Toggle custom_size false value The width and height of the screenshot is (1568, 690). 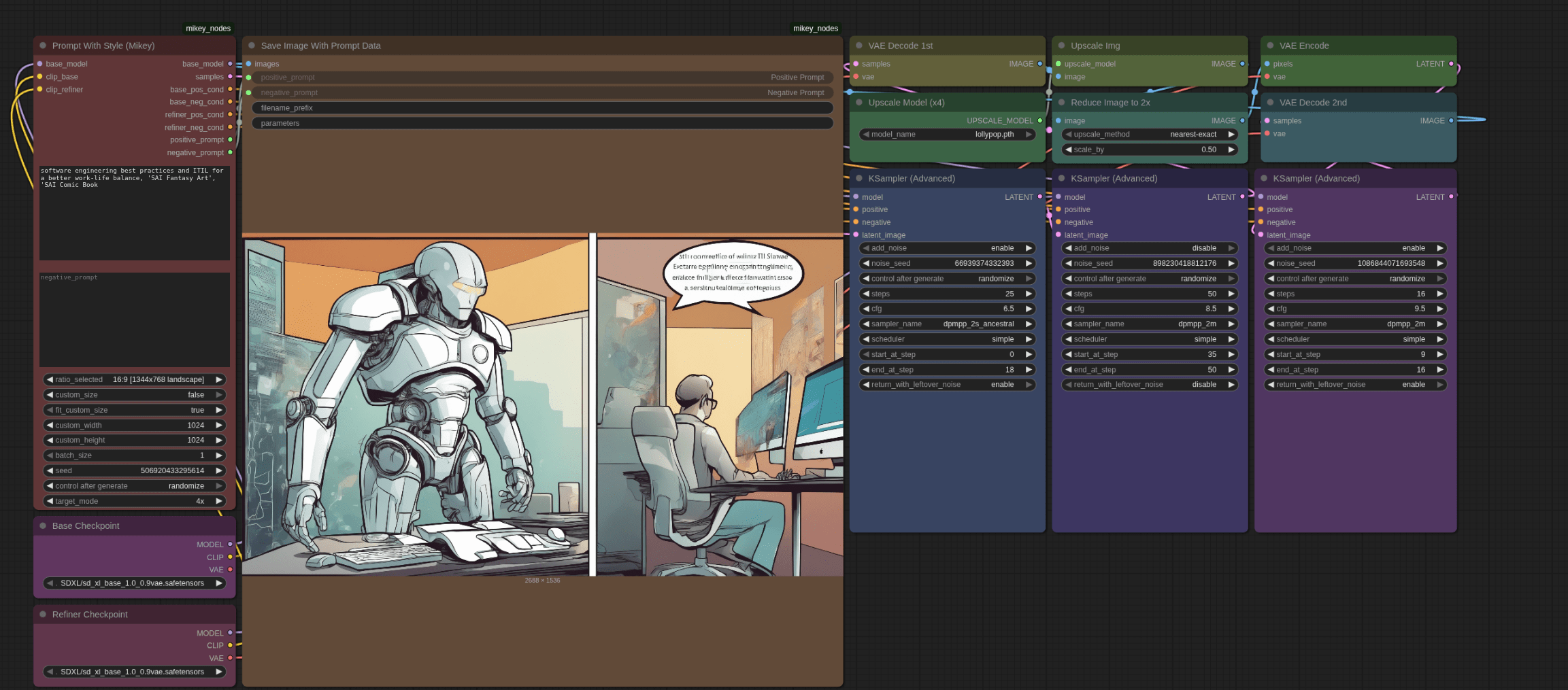(134, 395)
